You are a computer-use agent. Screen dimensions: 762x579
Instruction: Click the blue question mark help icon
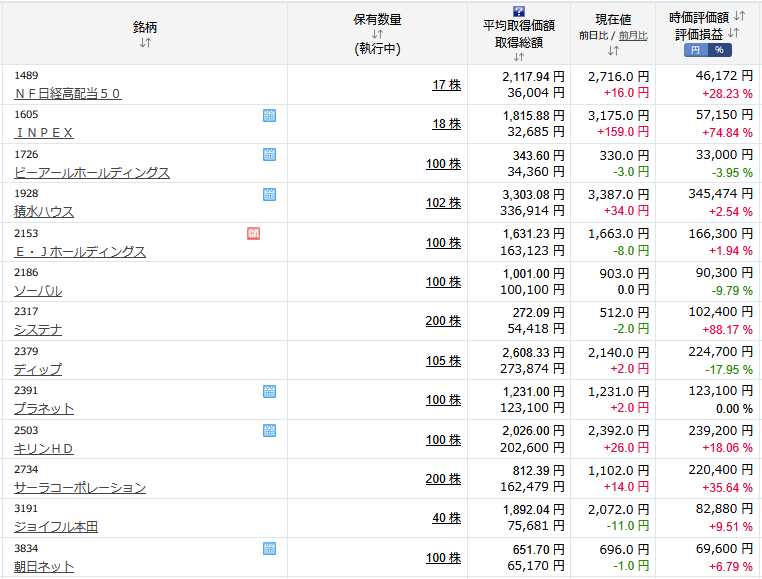(x=519, y=11)
